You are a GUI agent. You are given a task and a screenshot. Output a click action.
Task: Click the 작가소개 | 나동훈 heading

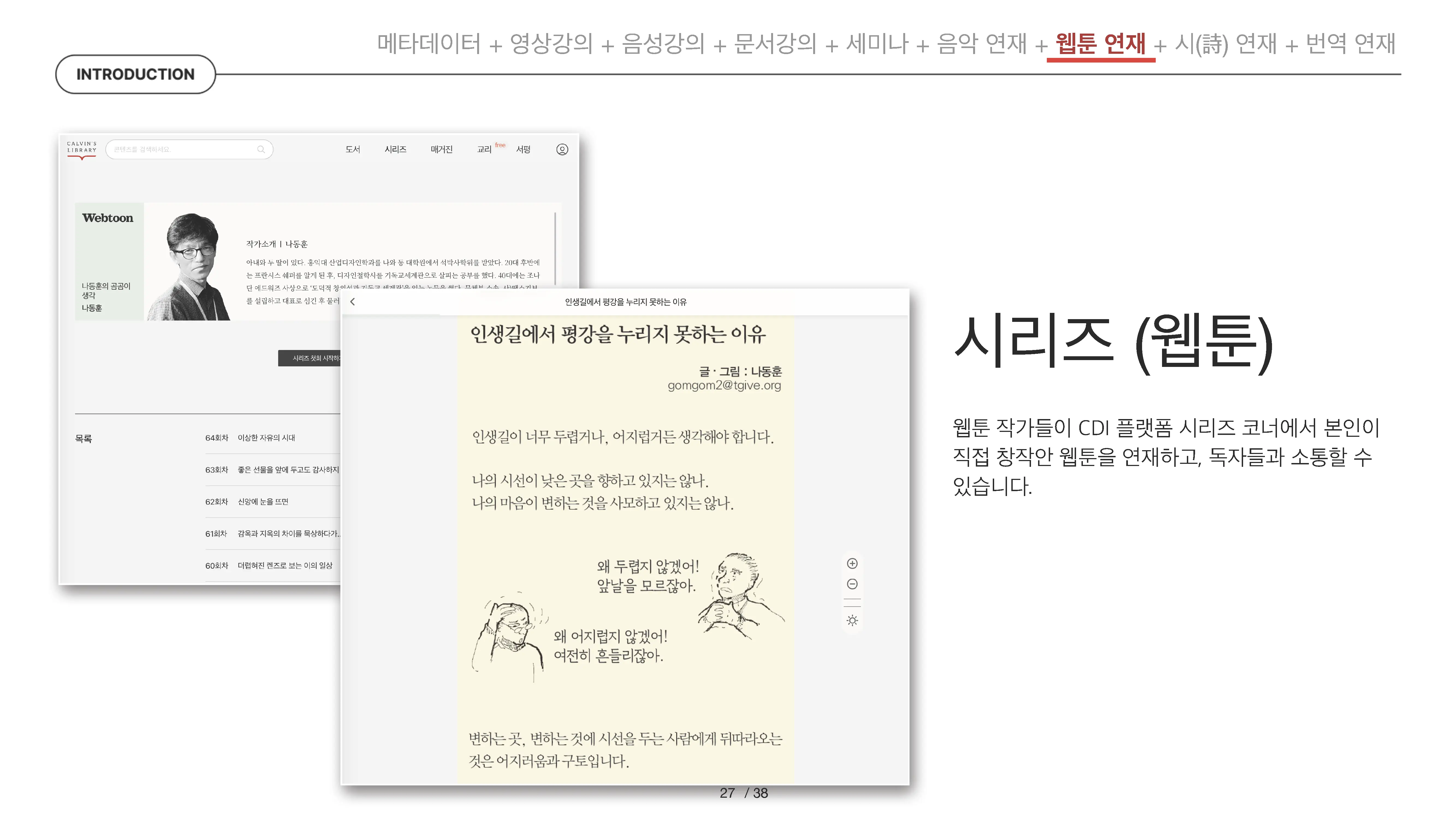coord(277,244)
